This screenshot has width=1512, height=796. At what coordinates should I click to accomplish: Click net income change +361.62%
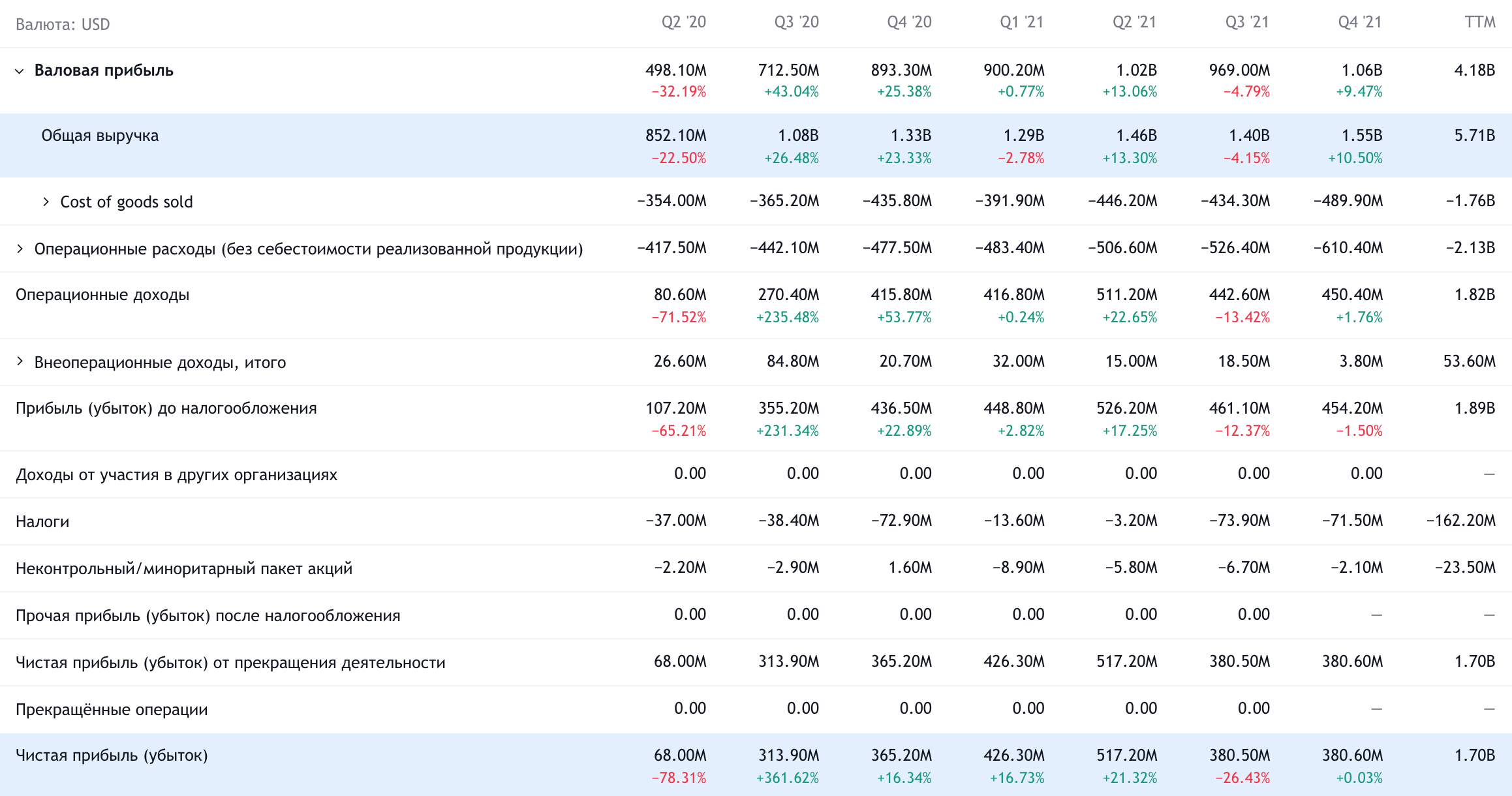(788, 778)
